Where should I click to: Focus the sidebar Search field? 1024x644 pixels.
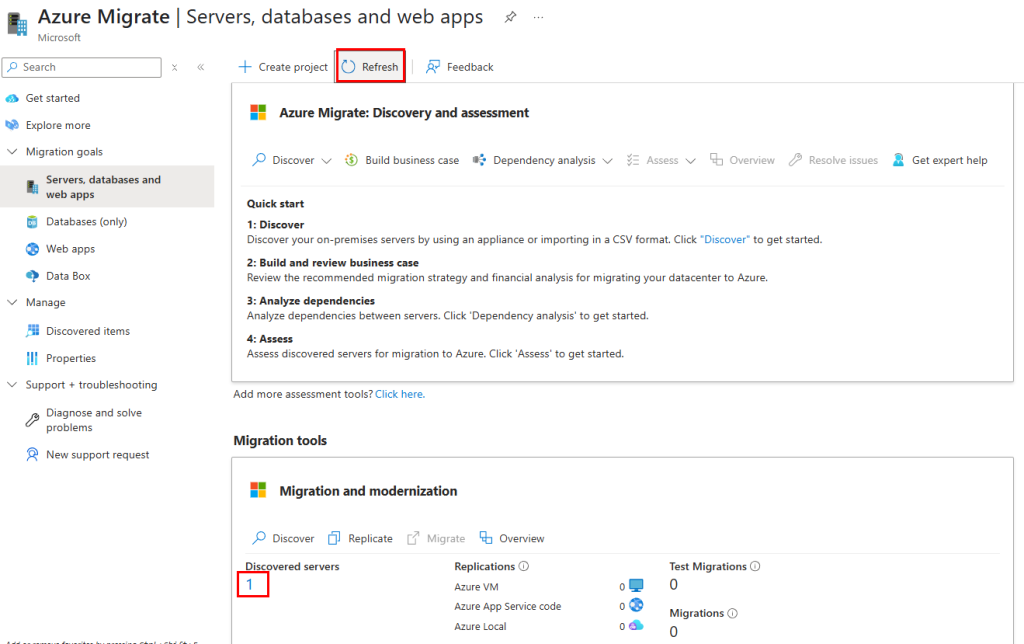(82, 67)
